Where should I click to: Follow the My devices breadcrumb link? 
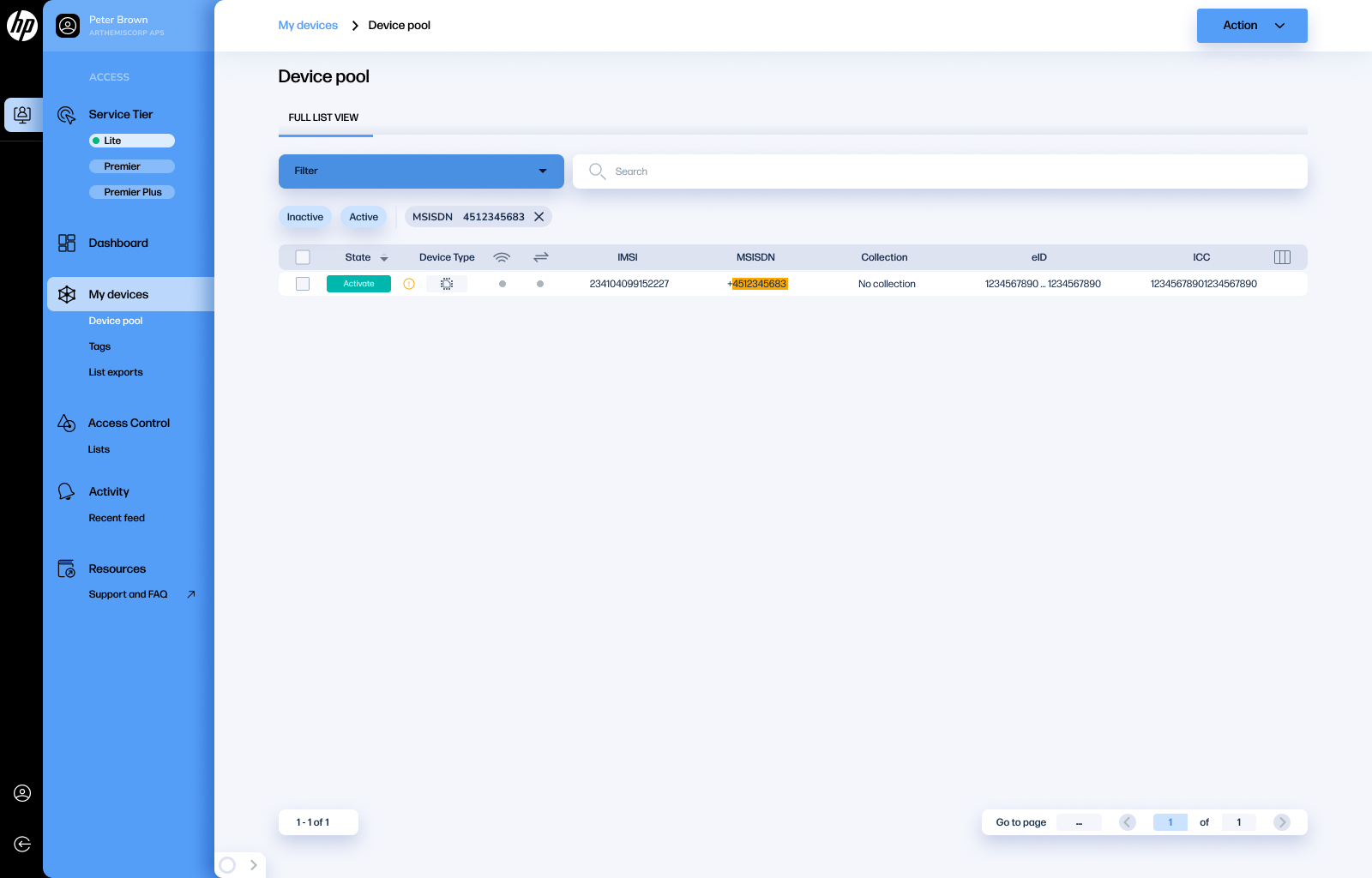(308, 26)
